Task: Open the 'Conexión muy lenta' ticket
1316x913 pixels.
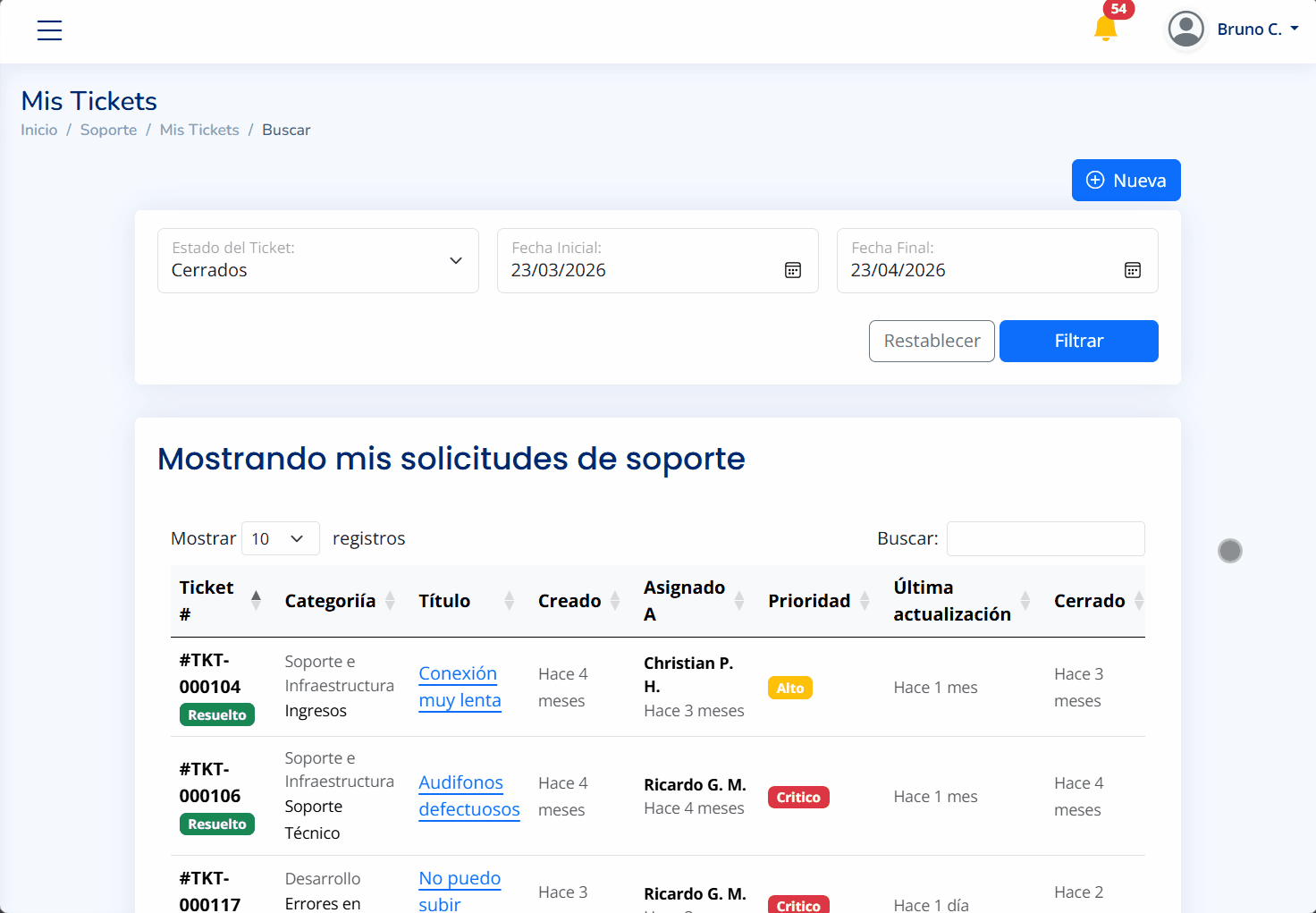Action: [x=458, y=687]
